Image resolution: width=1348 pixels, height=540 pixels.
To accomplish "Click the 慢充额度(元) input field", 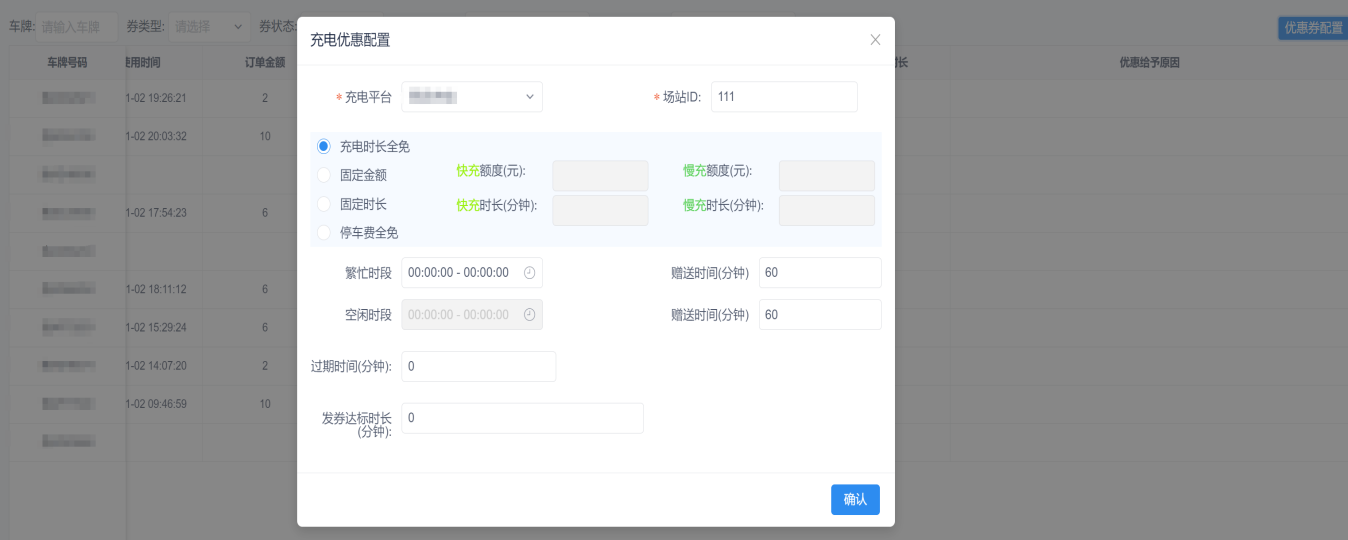I will pos(827,176).
